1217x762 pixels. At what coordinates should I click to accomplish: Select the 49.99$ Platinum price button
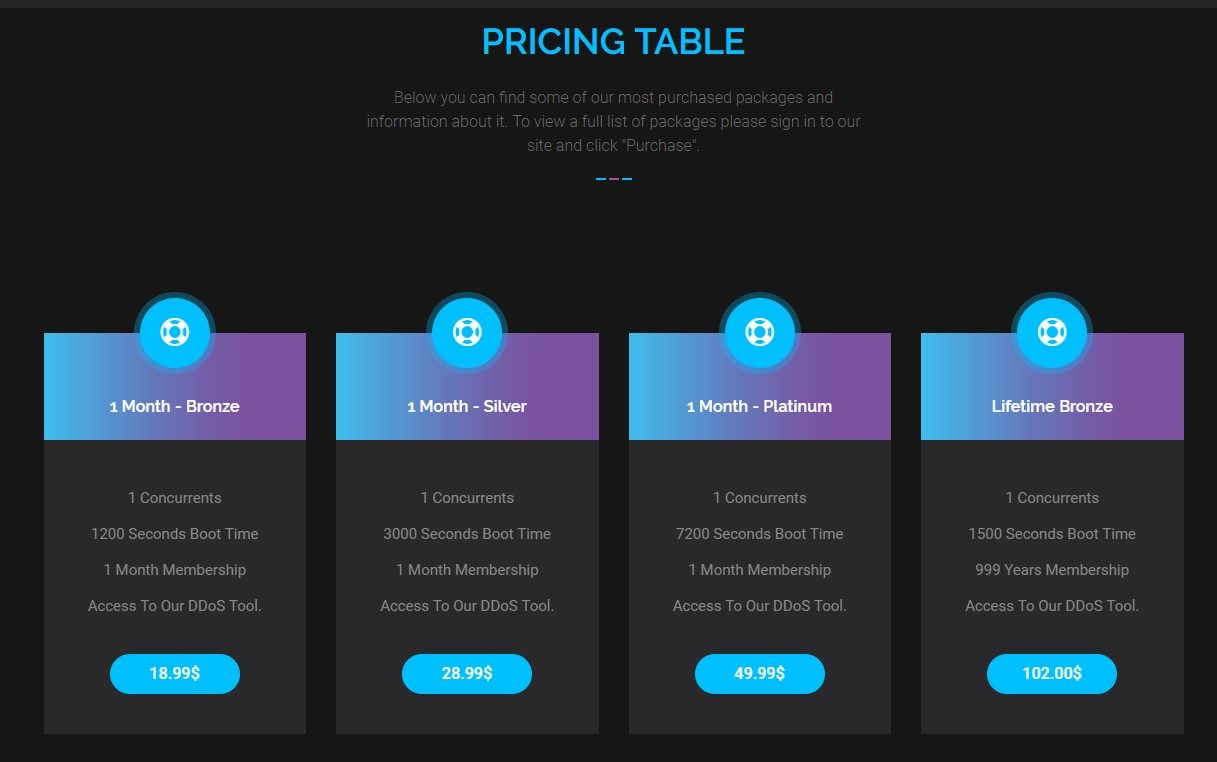[x=760, y=674]
